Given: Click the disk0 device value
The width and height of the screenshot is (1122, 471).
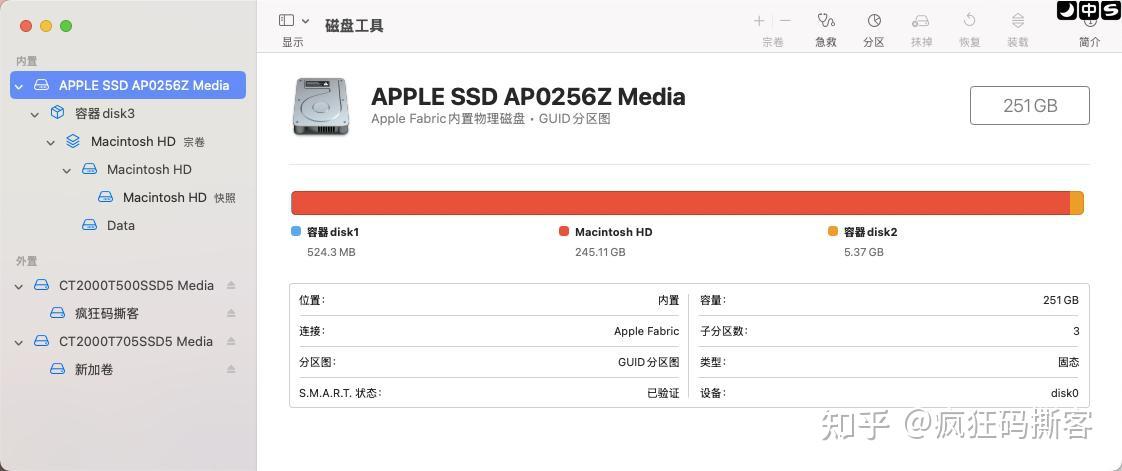Looking at the screenshot, I should pyautogui.click(x=1065, y=393).
